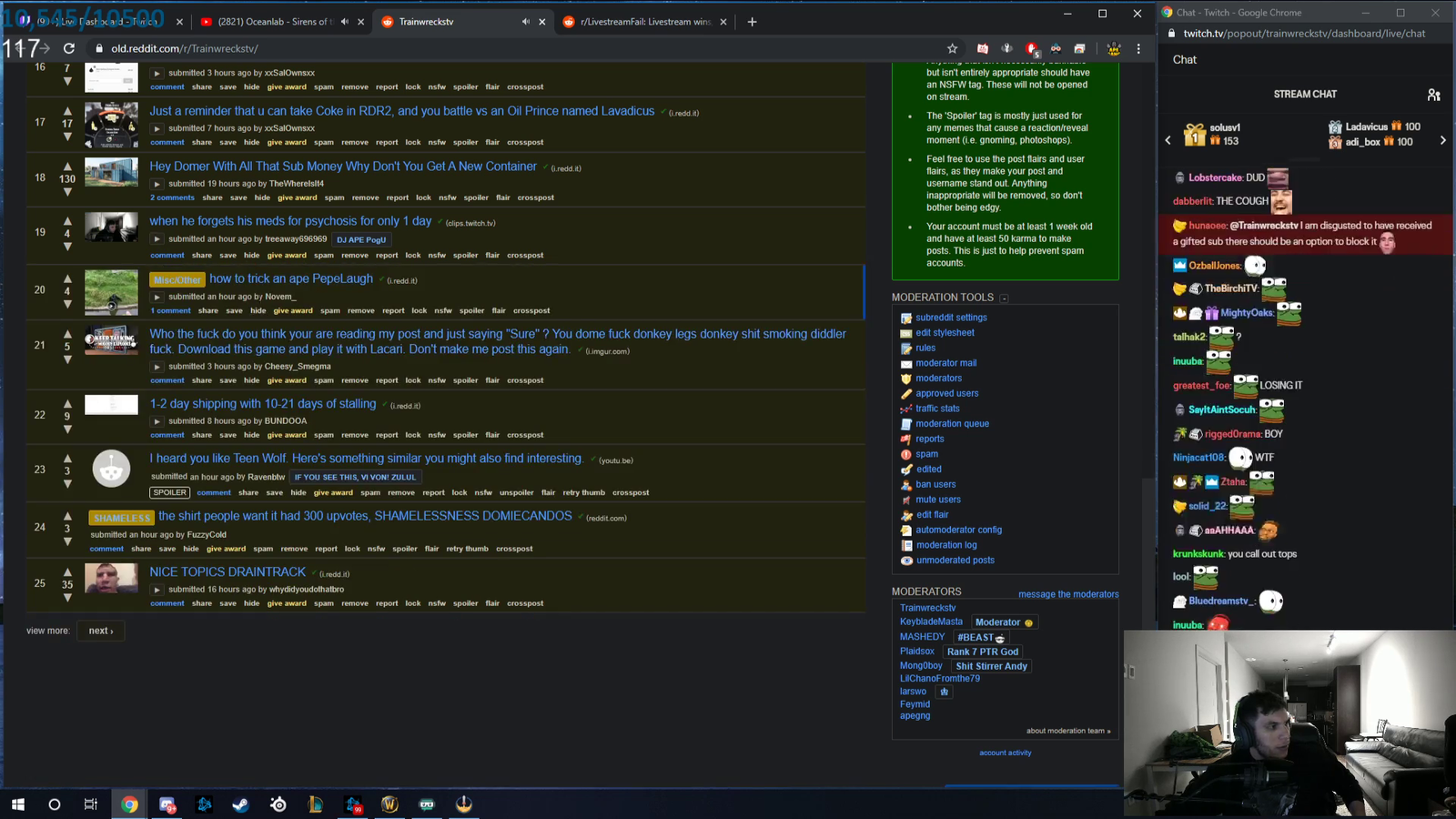The height and width of the screenshot is (819, 1456).
Task: Open a new Chrome tab
Action: pyautogui.click(x=752, y=22)
